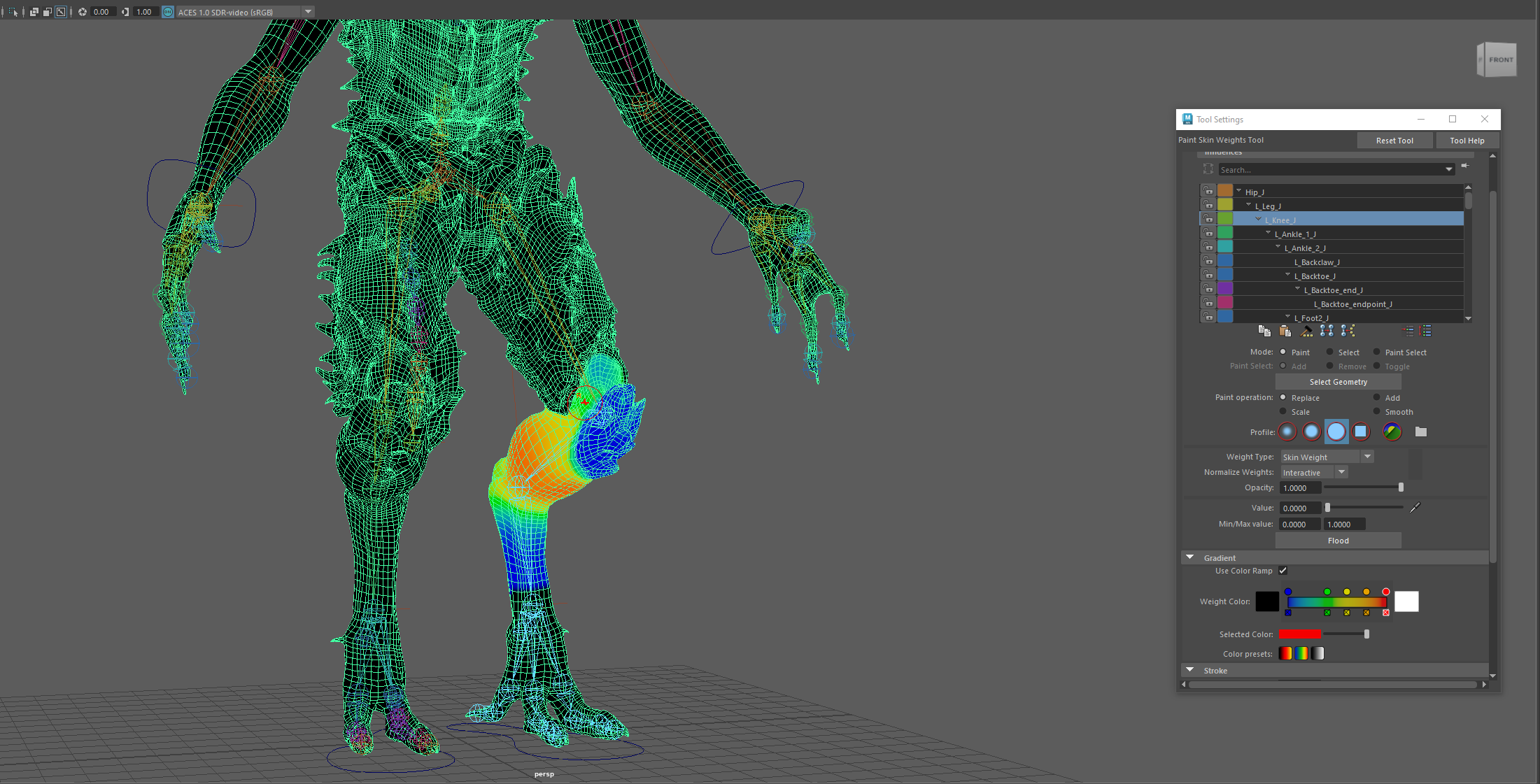Viewport: 1540px width, 784px height.
Task: Click the FRONT view cube face
Action: click(x=1500, y=60)
